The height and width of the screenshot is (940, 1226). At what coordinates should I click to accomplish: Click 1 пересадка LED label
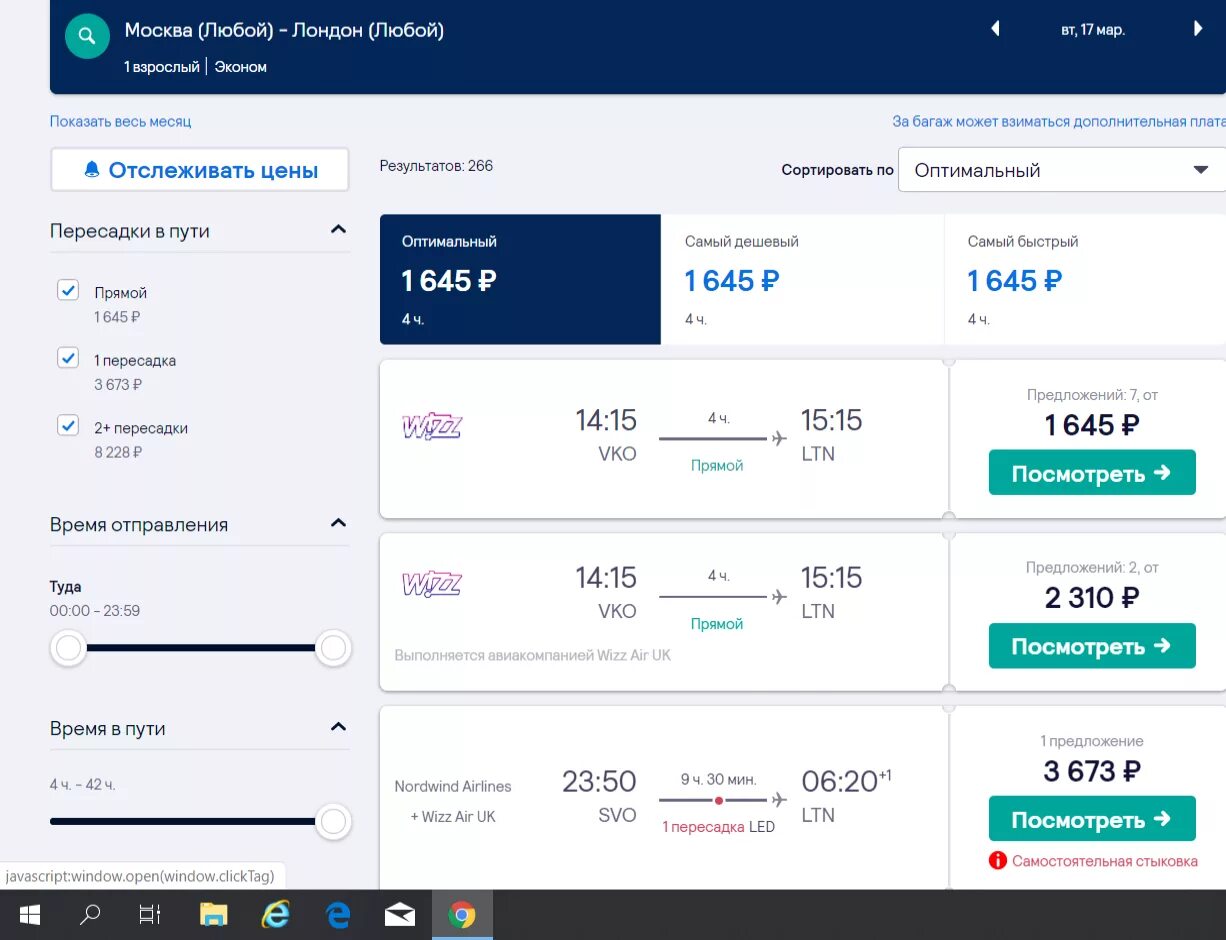tap(718, 827)
